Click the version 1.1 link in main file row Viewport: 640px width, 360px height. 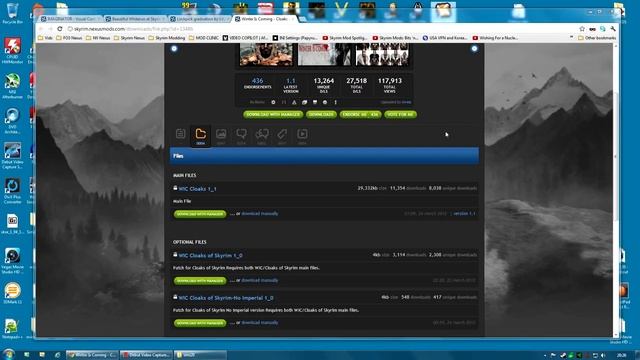(x=464, y=213)
